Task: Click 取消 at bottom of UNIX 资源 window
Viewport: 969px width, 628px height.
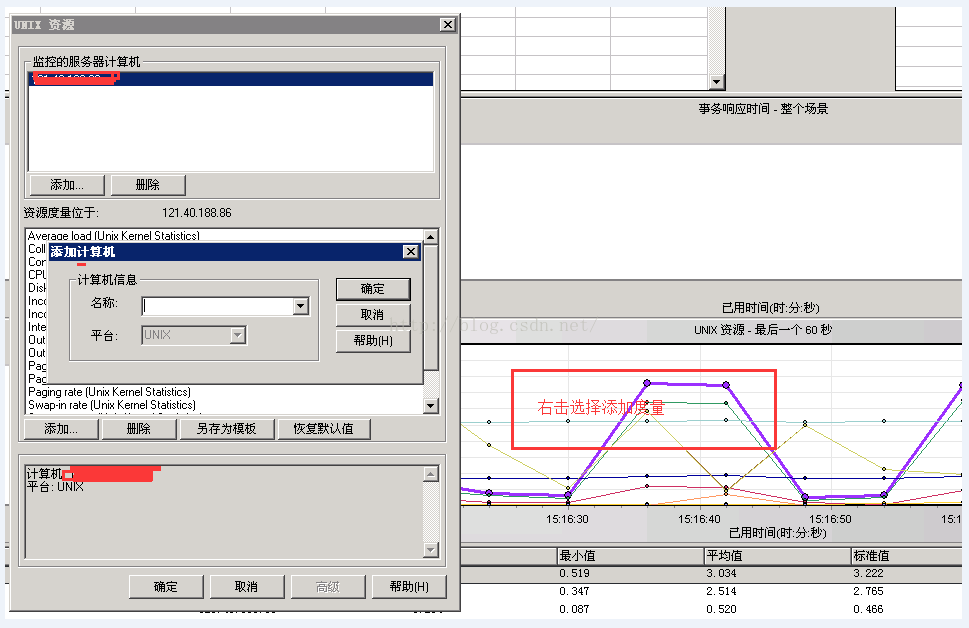Action: (x=247, y=587)
